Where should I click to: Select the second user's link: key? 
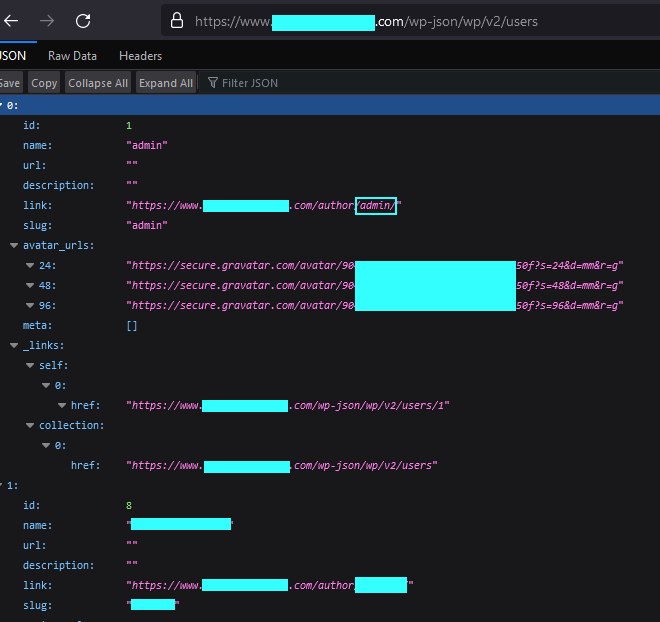37,585
